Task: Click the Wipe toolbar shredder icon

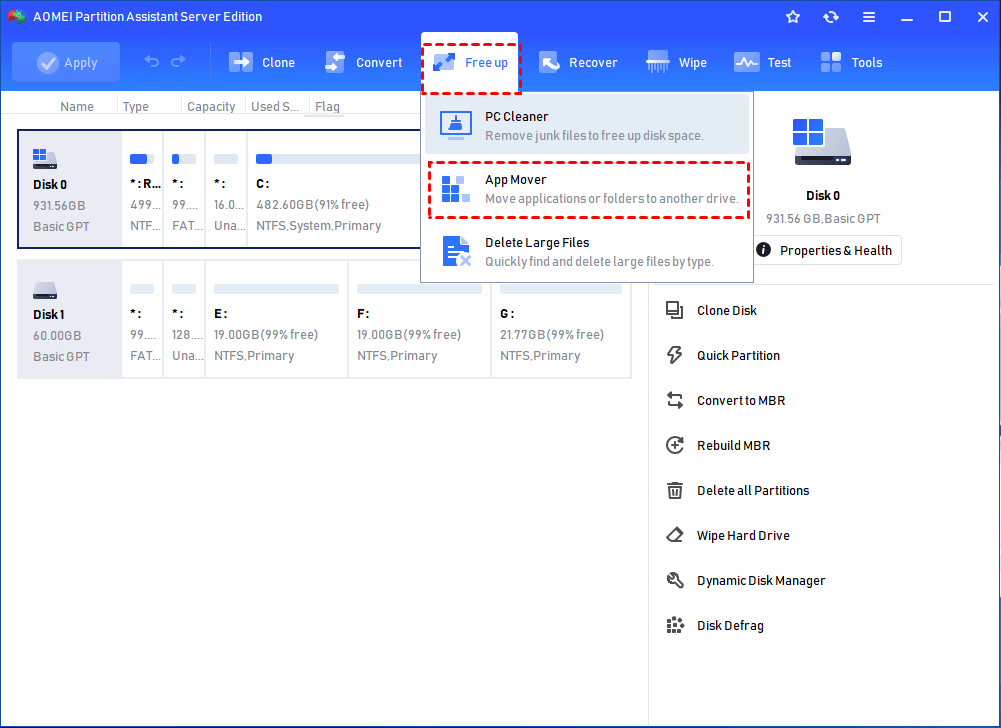Action: 658,62
